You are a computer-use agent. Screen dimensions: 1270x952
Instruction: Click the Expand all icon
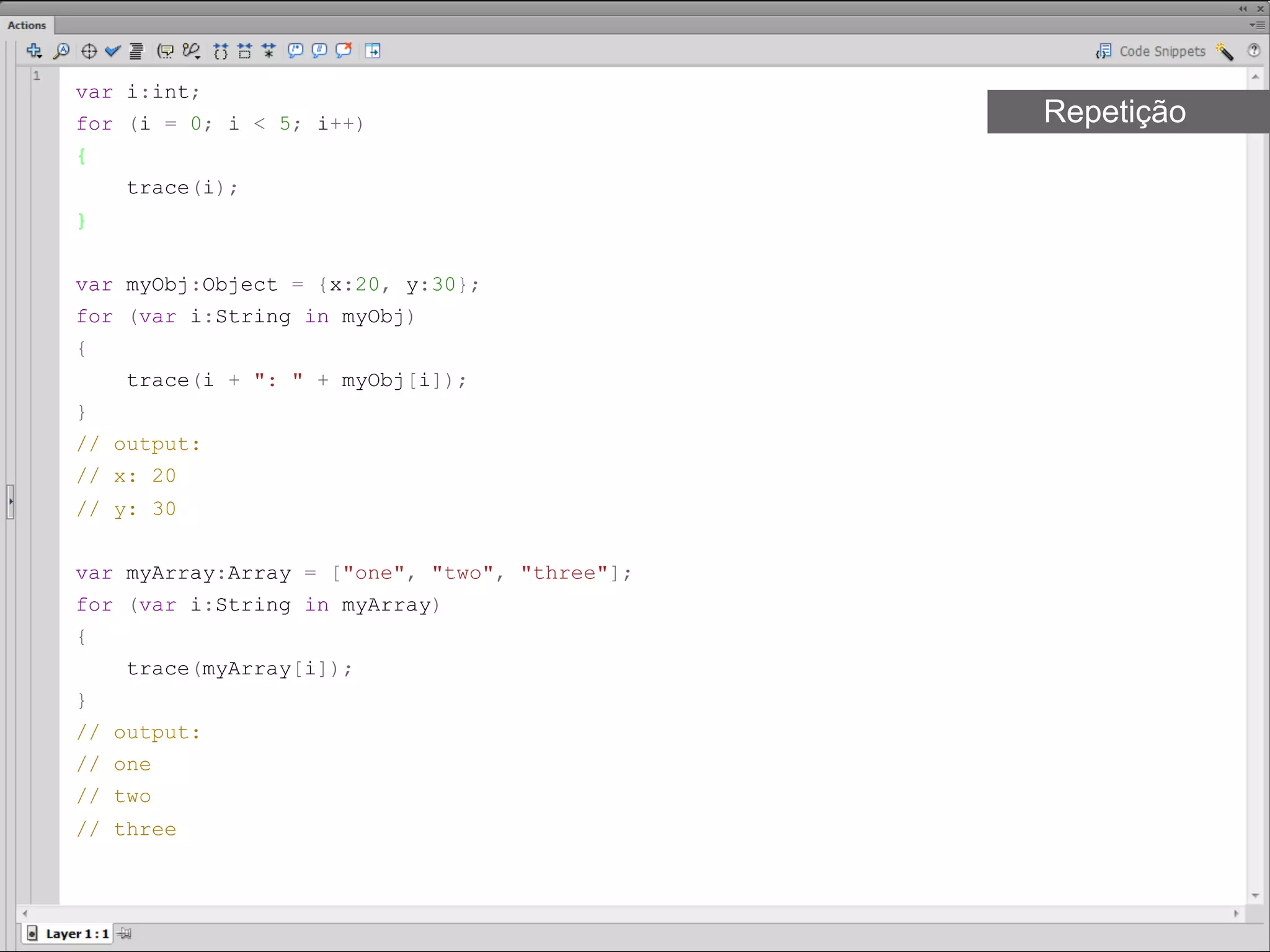269,51
